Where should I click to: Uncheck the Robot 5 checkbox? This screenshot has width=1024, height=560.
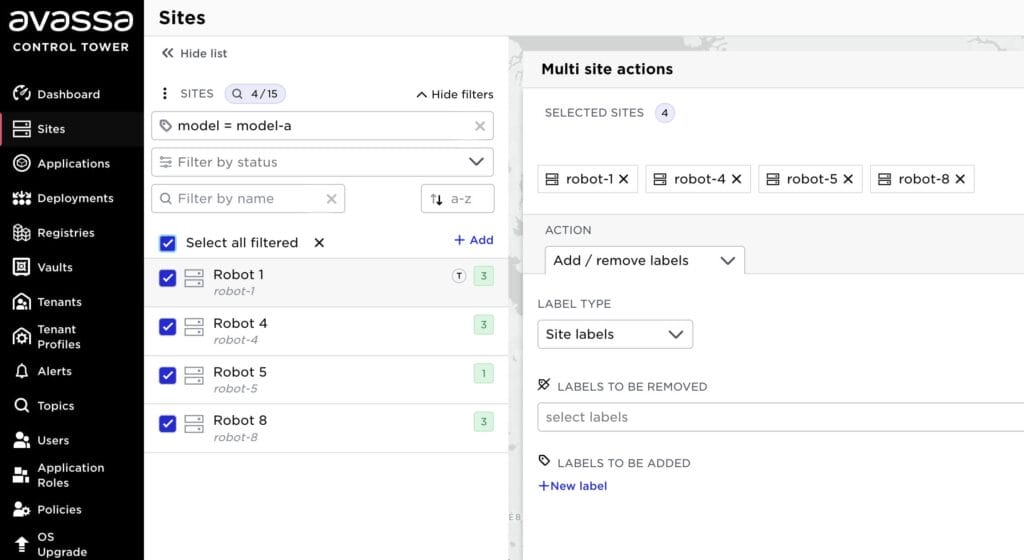tap(168, 375)
